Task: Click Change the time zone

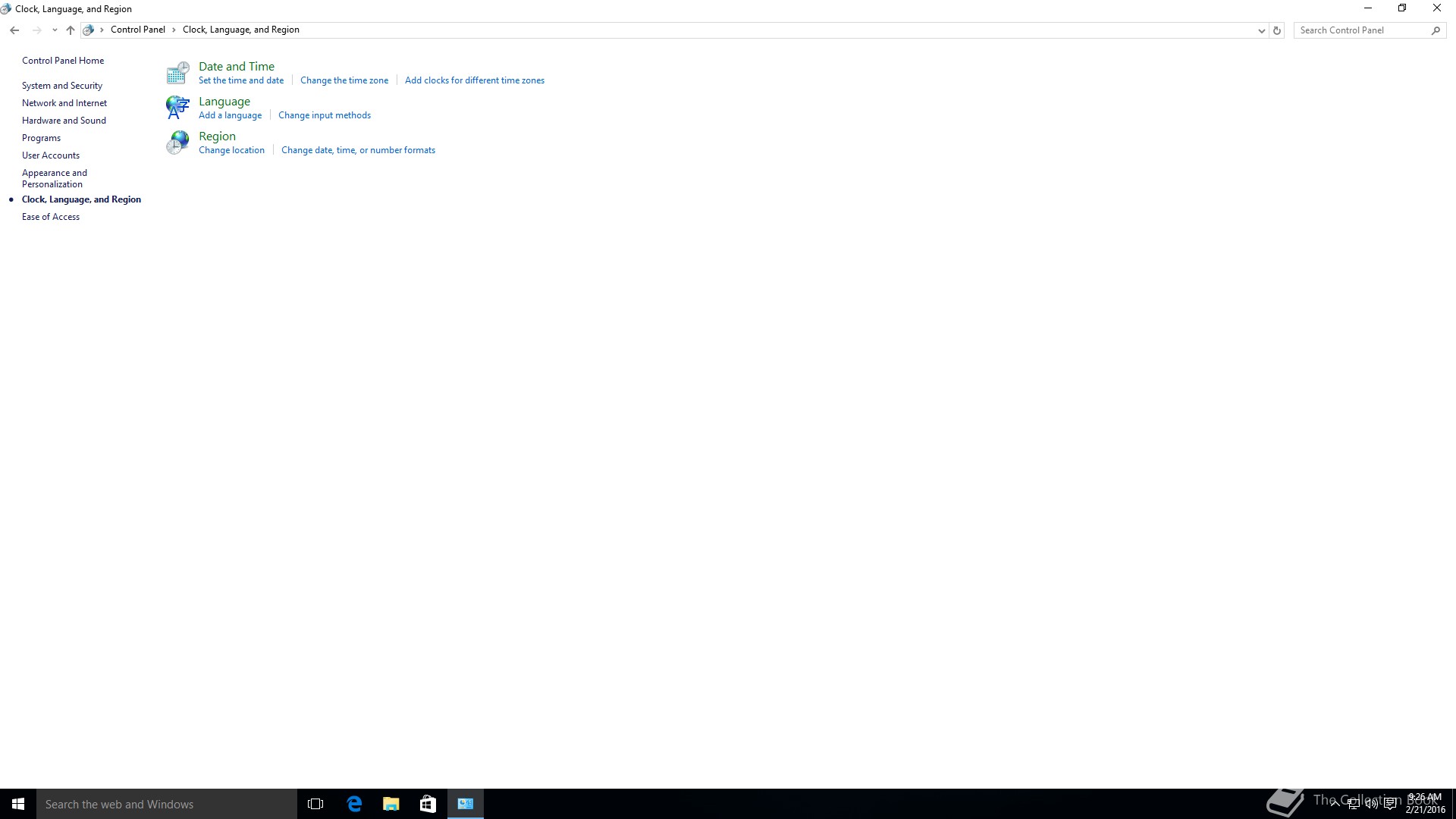Action: [x=344, y=80]
